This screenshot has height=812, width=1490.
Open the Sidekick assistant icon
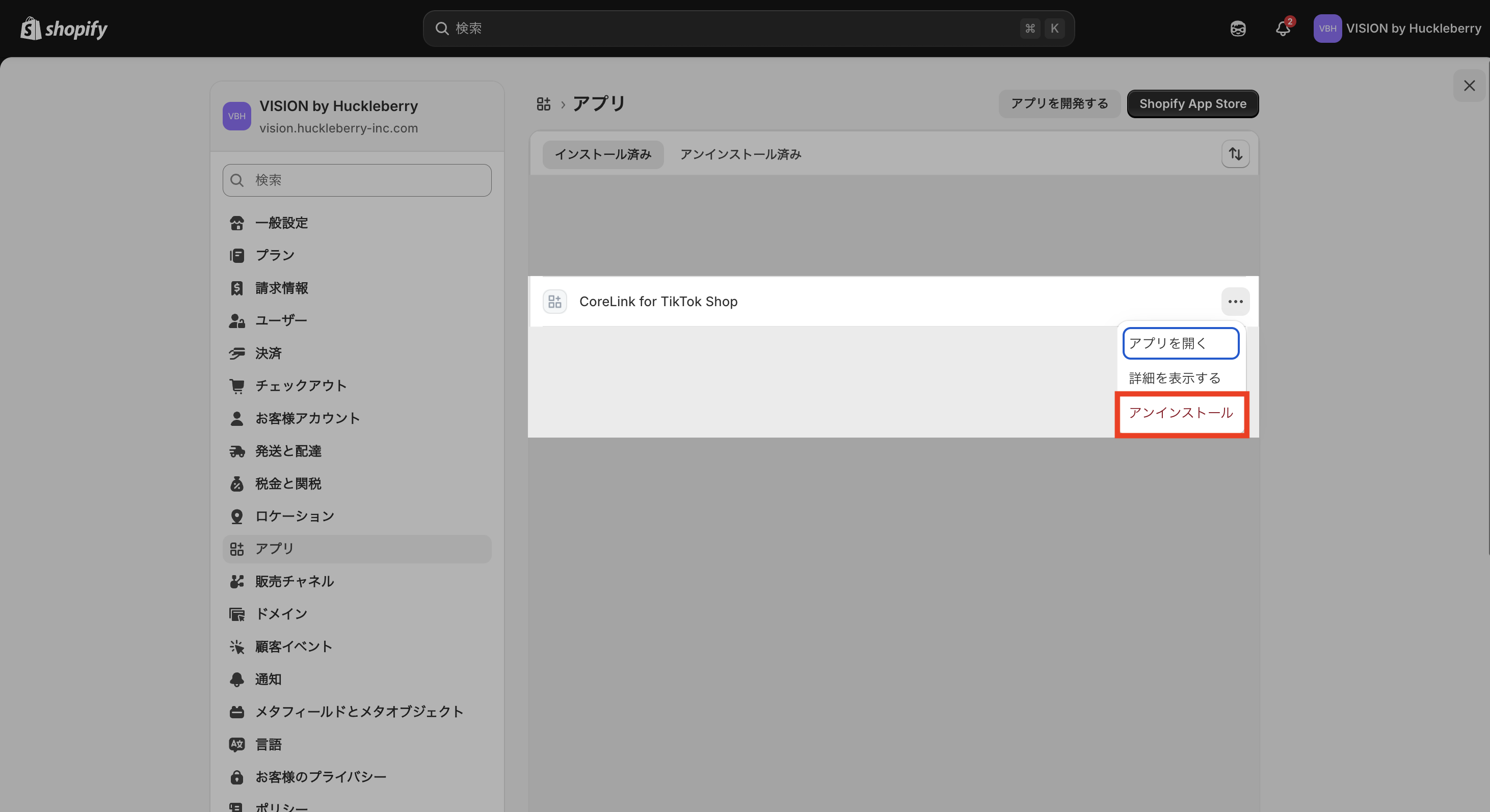1238,29
